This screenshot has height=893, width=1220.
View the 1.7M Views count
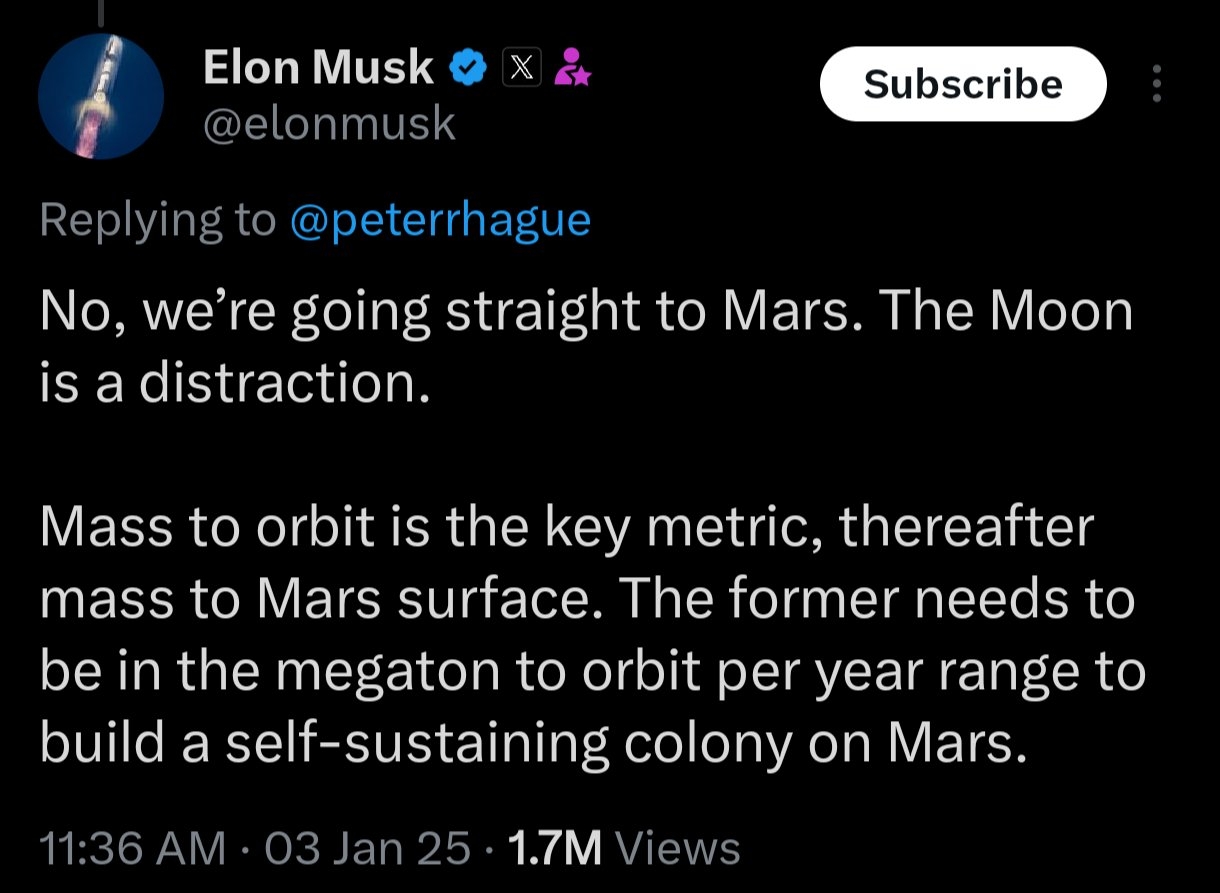pyautogui.click(x=624, y=848)
